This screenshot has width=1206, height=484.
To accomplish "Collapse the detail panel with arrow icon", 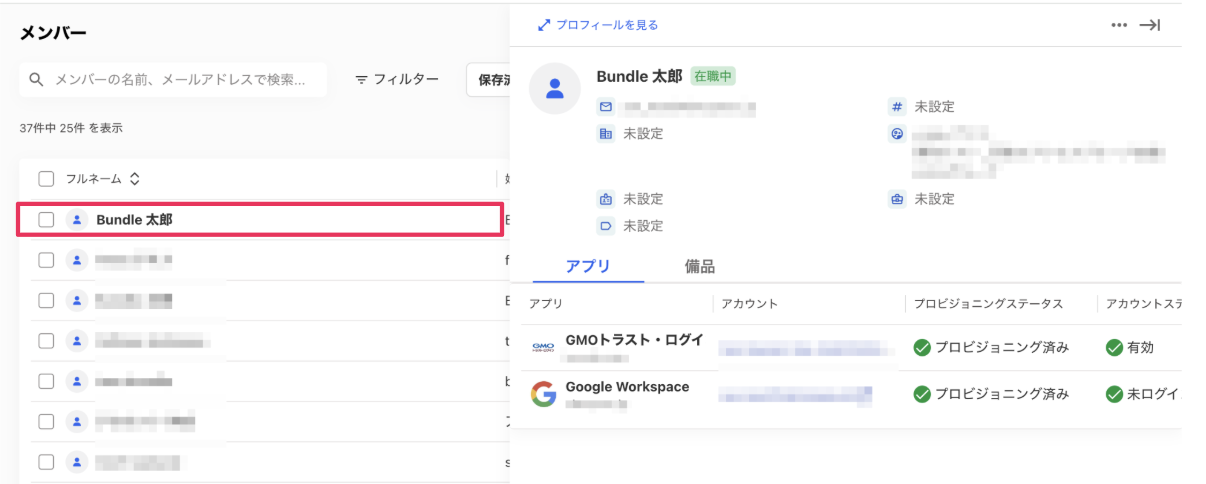I will tap(1150, 25).
